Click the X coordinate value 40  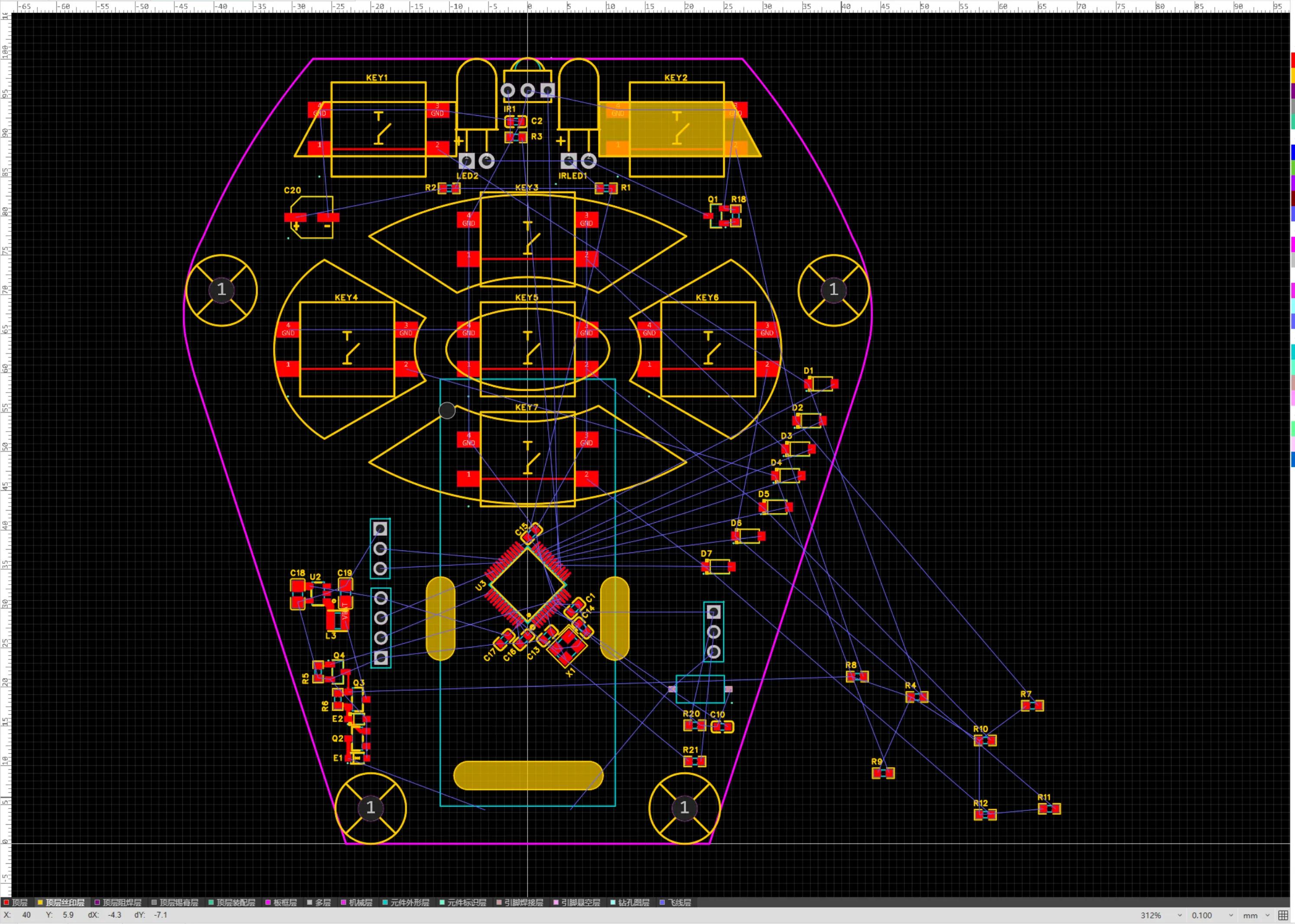pos(26,915)
